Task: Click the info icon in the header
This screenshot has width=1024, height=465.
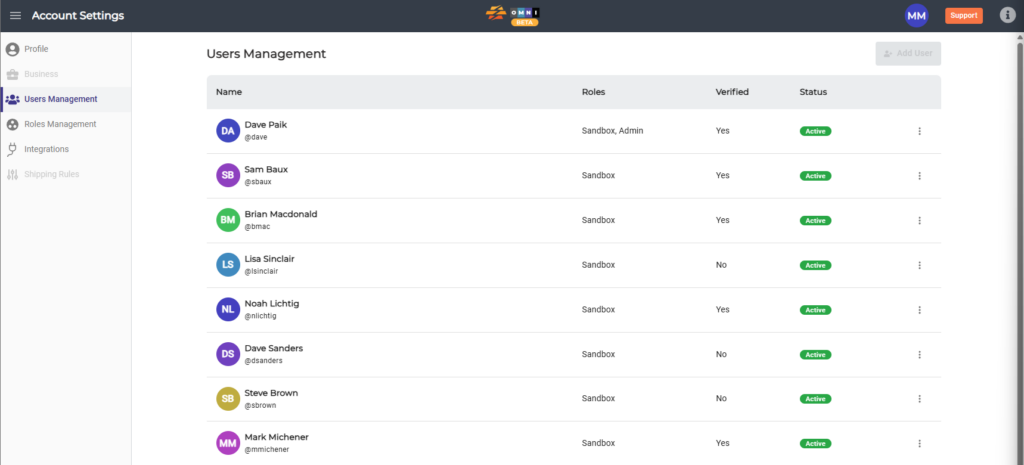Action: (1008, 16)
